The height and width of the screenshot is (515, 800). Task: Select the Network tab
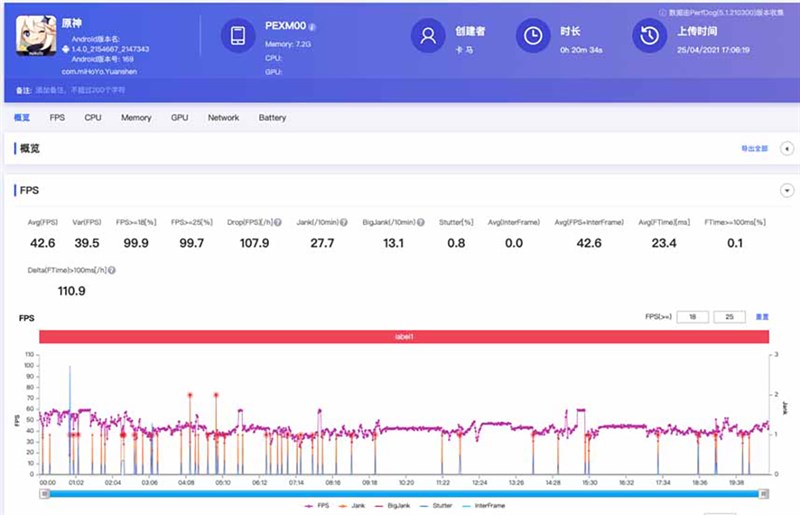pos(223,117)
